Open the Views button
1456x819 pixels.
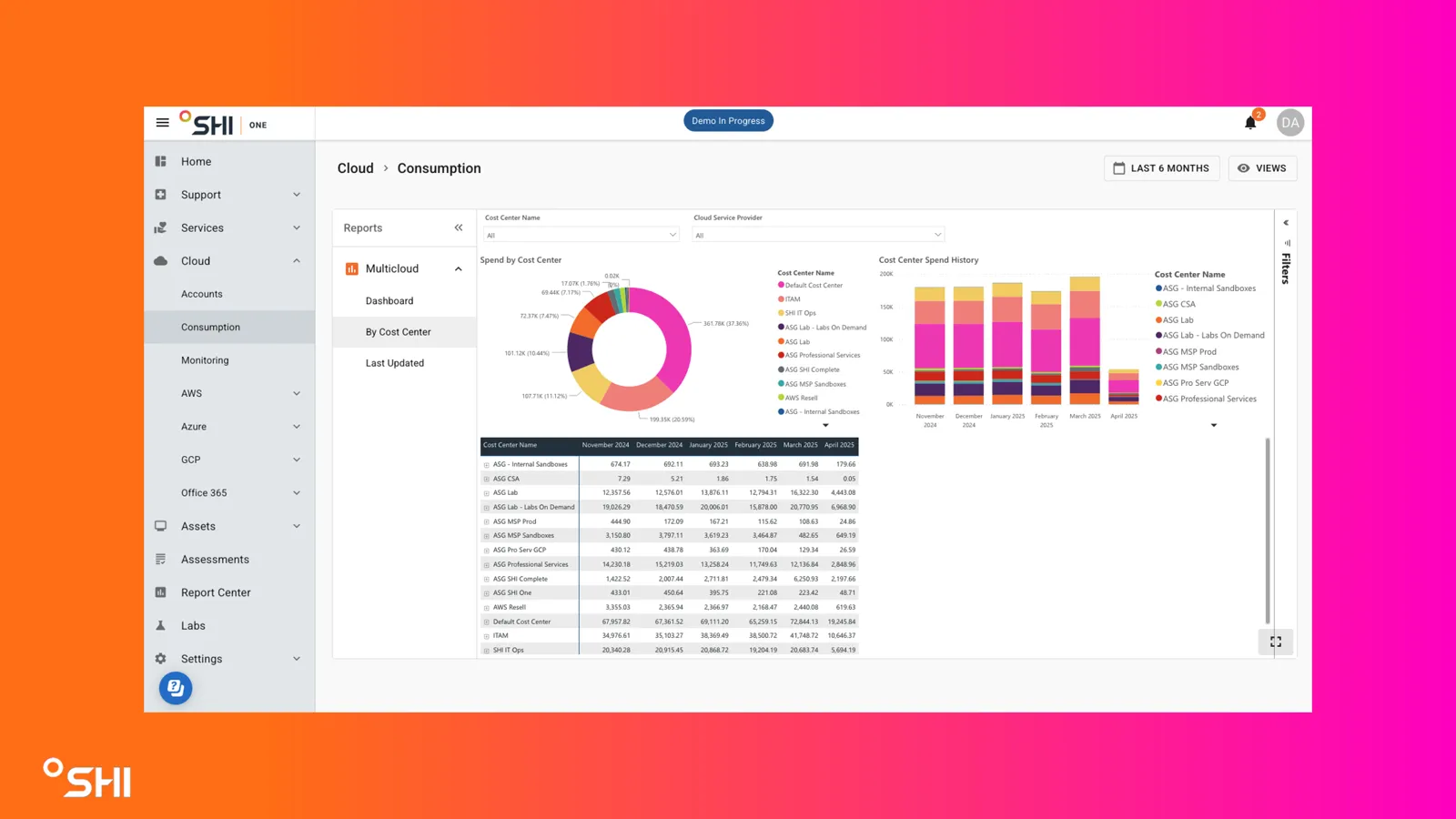[1262, 168]
